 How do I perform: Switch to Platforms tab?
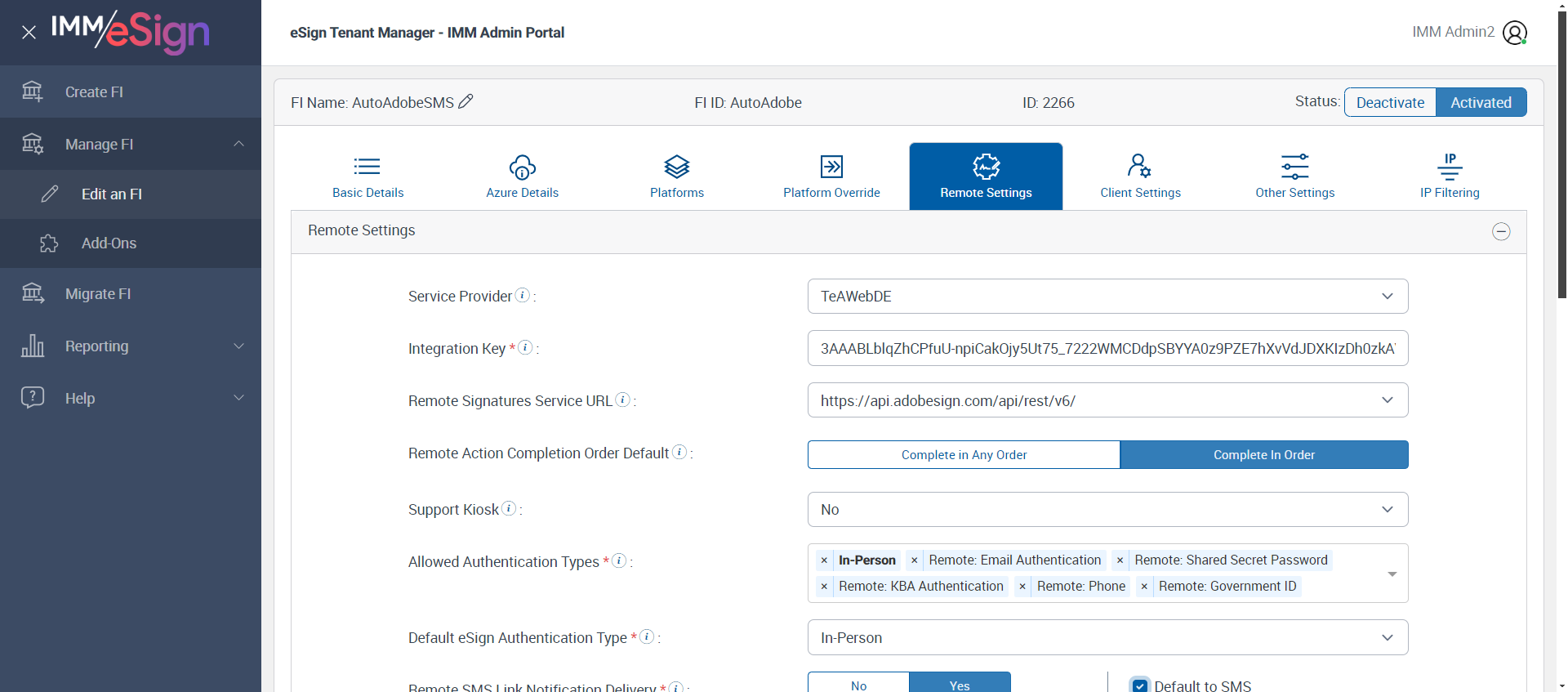coord(677,176)
